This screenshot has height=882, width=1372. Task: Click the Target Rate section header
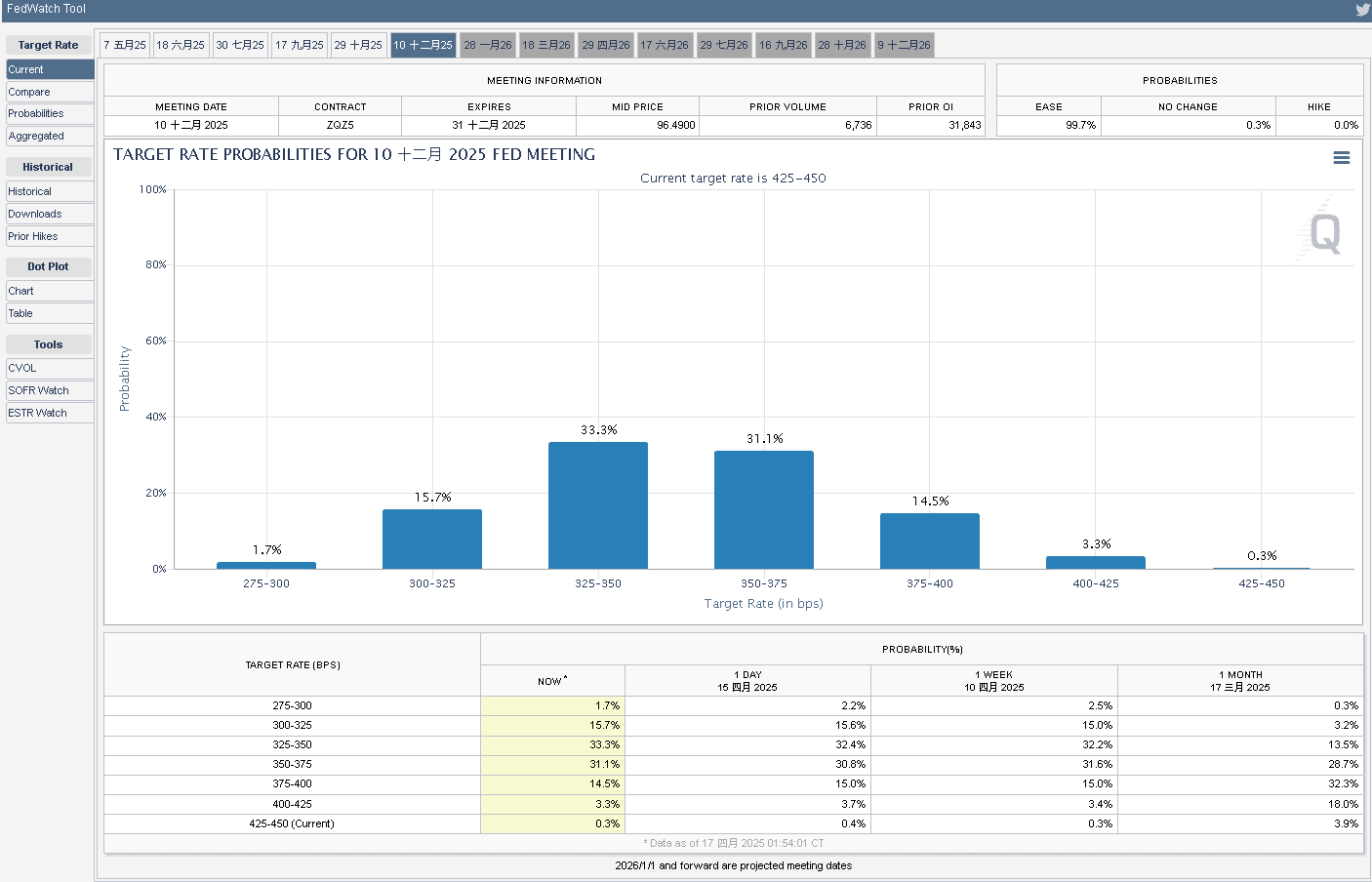pyautogui.click(x=49, y=45)
